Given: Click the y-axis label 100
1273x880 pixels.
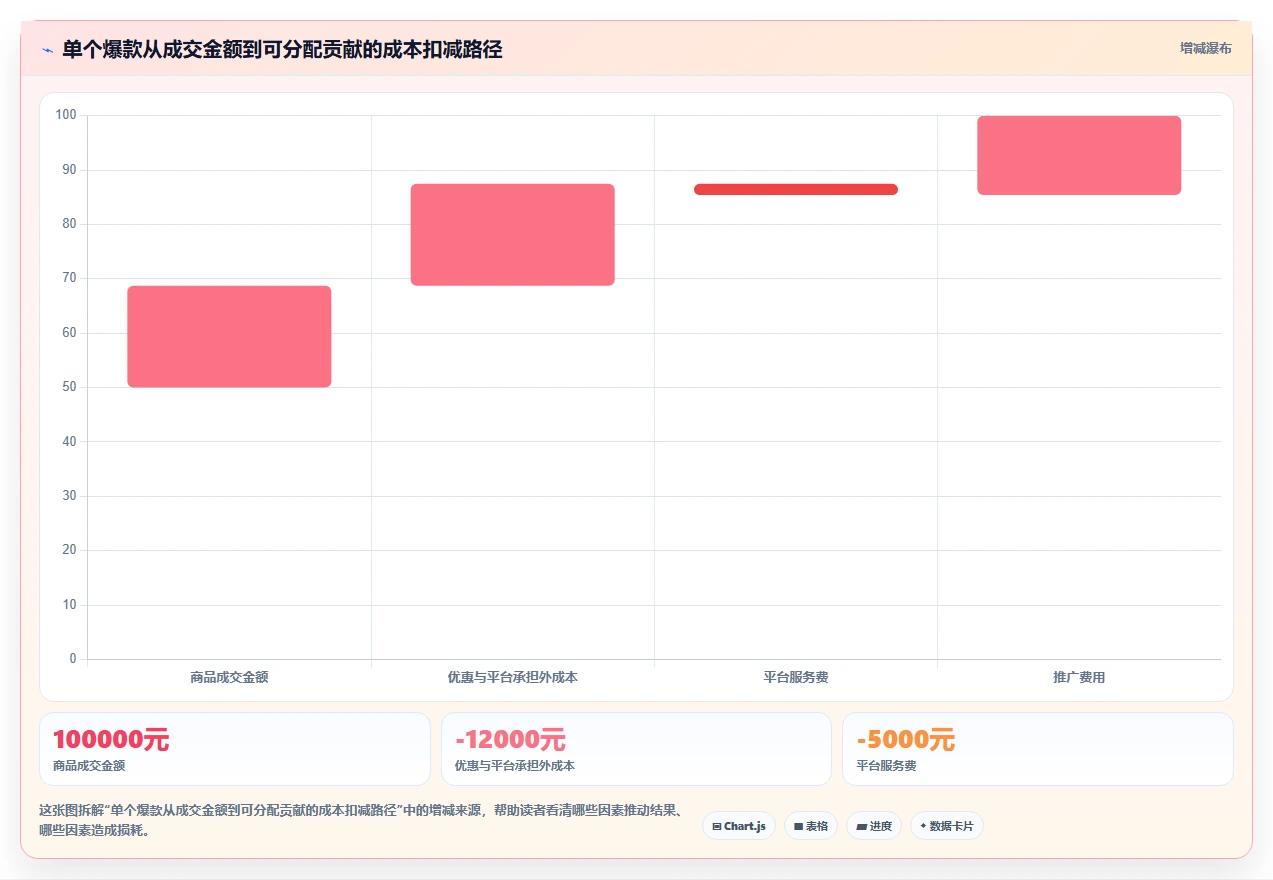Looking at the screenshot, I should [x=66, y=115].
